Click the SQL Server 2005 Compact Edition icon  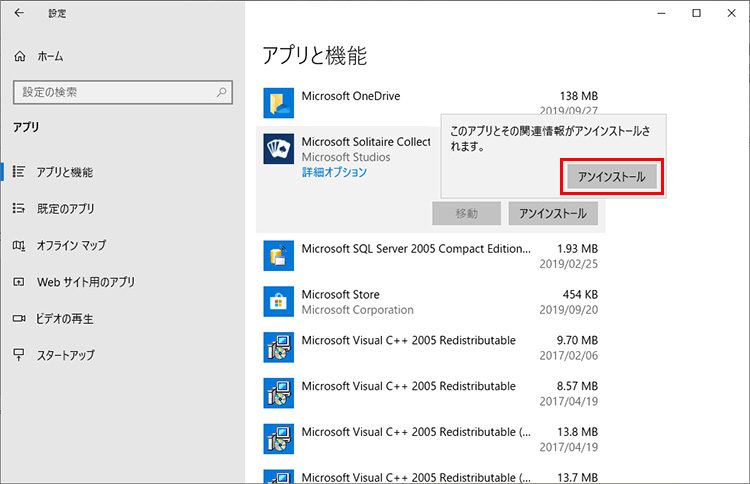[x=277, y=255]
